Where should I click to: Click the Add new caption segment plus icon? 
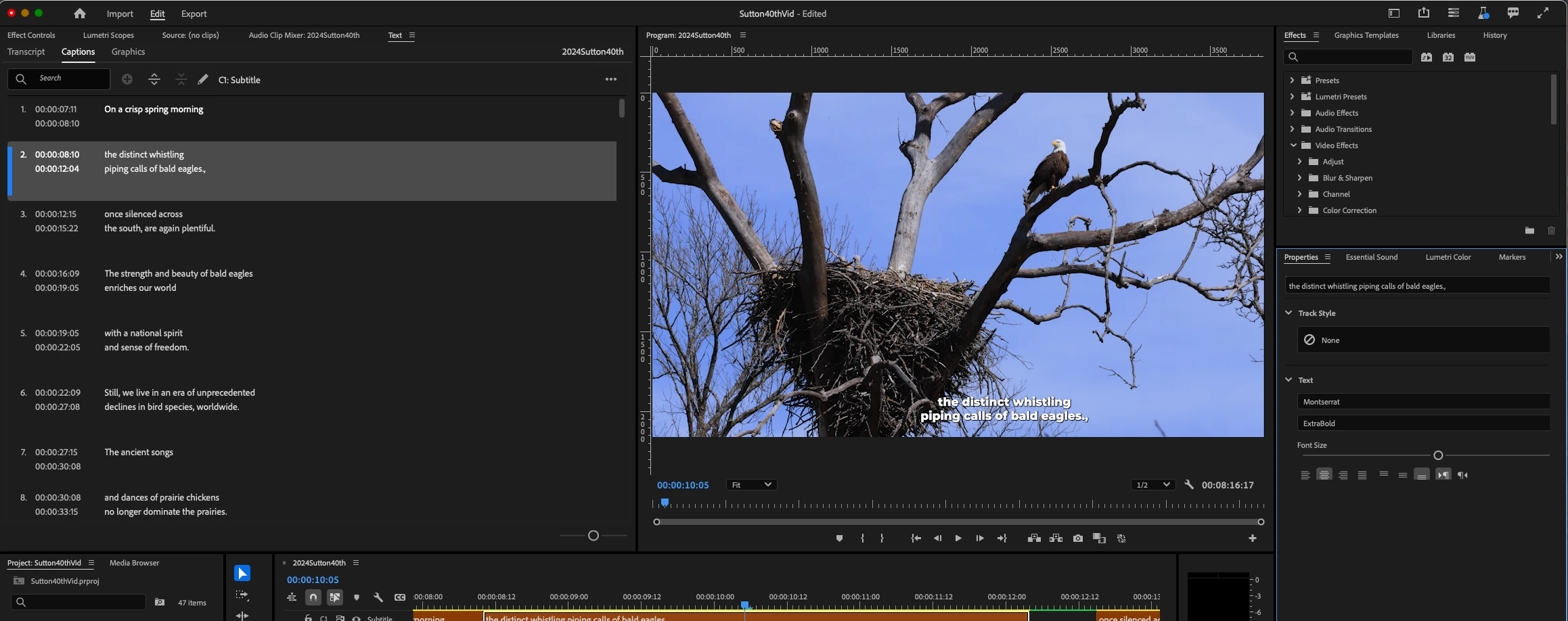click(127, 80)
